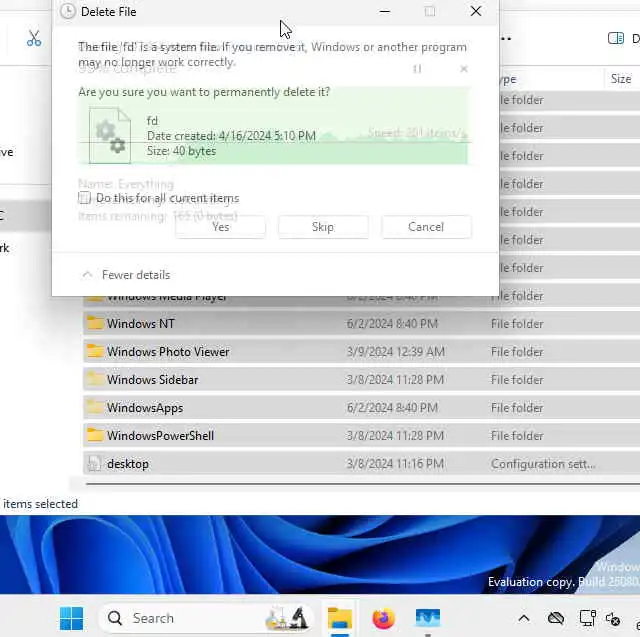The width and height of the screenshot is (640, 637).
Task: Click the WindowsPowerShell folder icon
Action: pos(95,435)
